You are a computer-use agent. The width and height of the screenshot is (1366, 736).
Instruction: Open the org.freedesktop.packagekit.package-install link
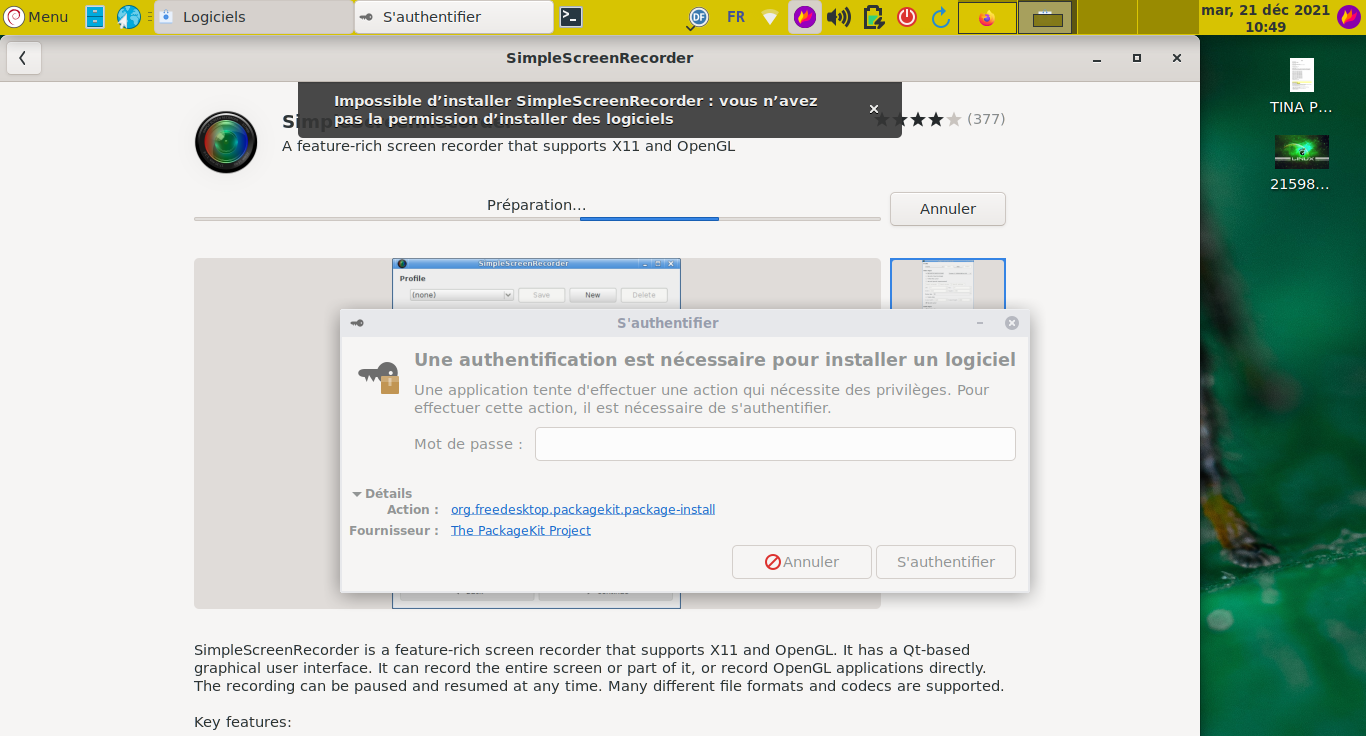[582, 509]
